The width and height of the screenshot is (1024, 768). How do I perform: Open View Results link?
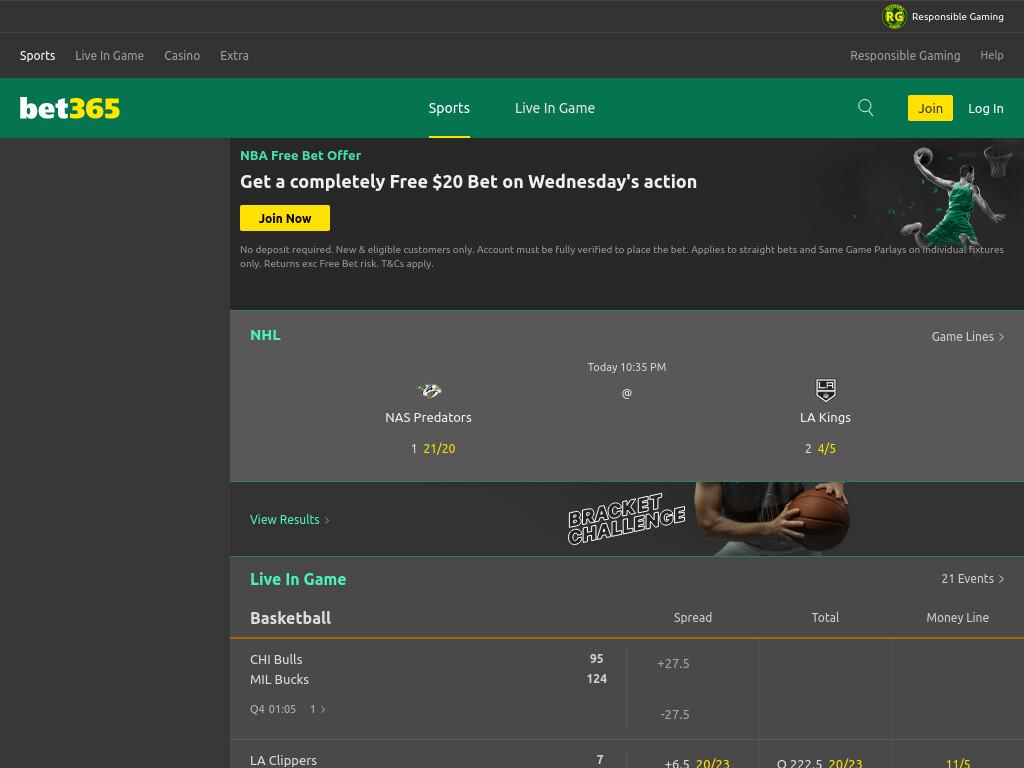pyautogui.click(x=289, y=520)
